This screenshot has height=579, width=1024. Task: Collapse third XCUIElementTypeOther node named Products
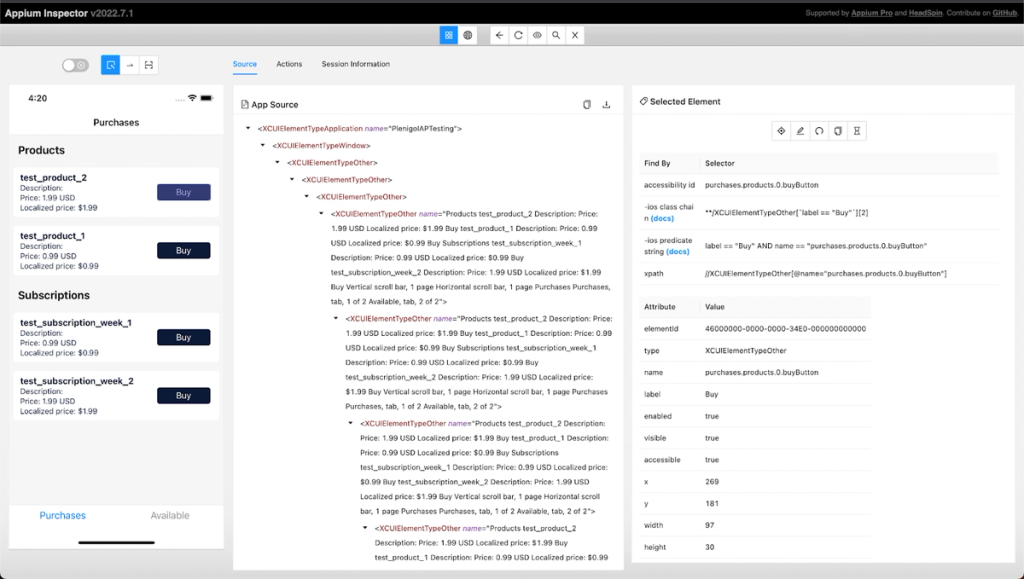click(x=351, y=423)
